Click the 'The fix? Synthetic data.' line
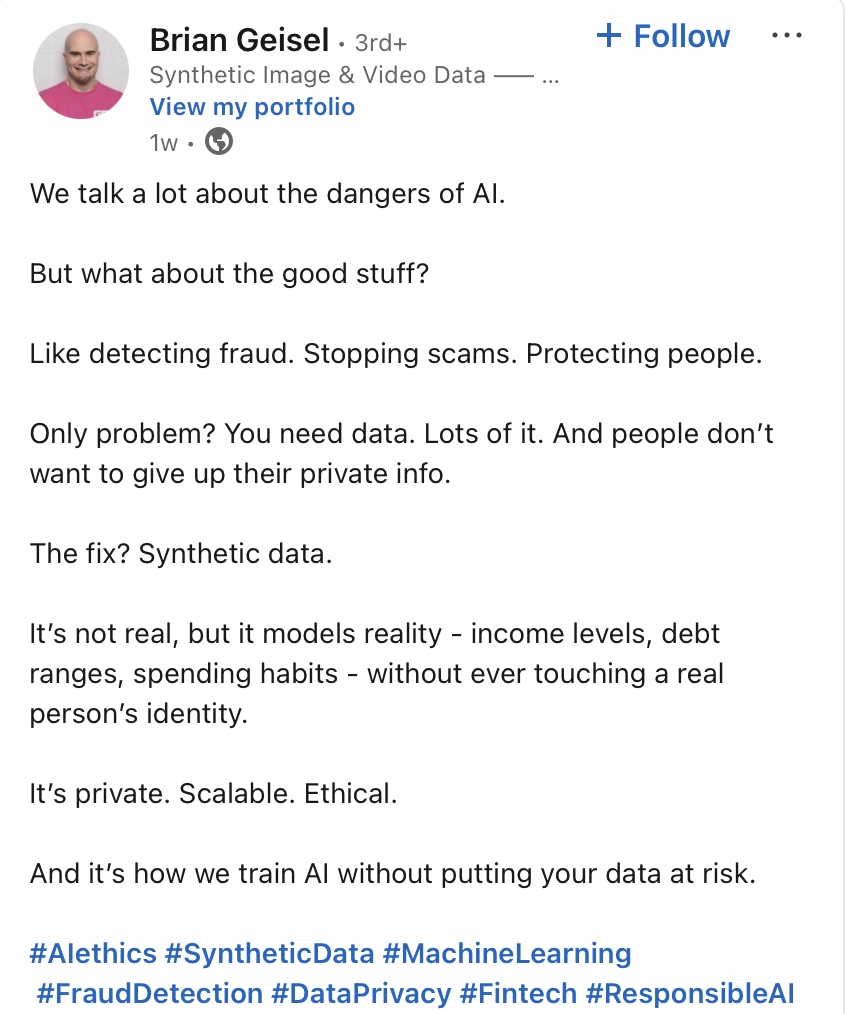Viewport: 846px width, 1014px height. (x=181, y=554)
